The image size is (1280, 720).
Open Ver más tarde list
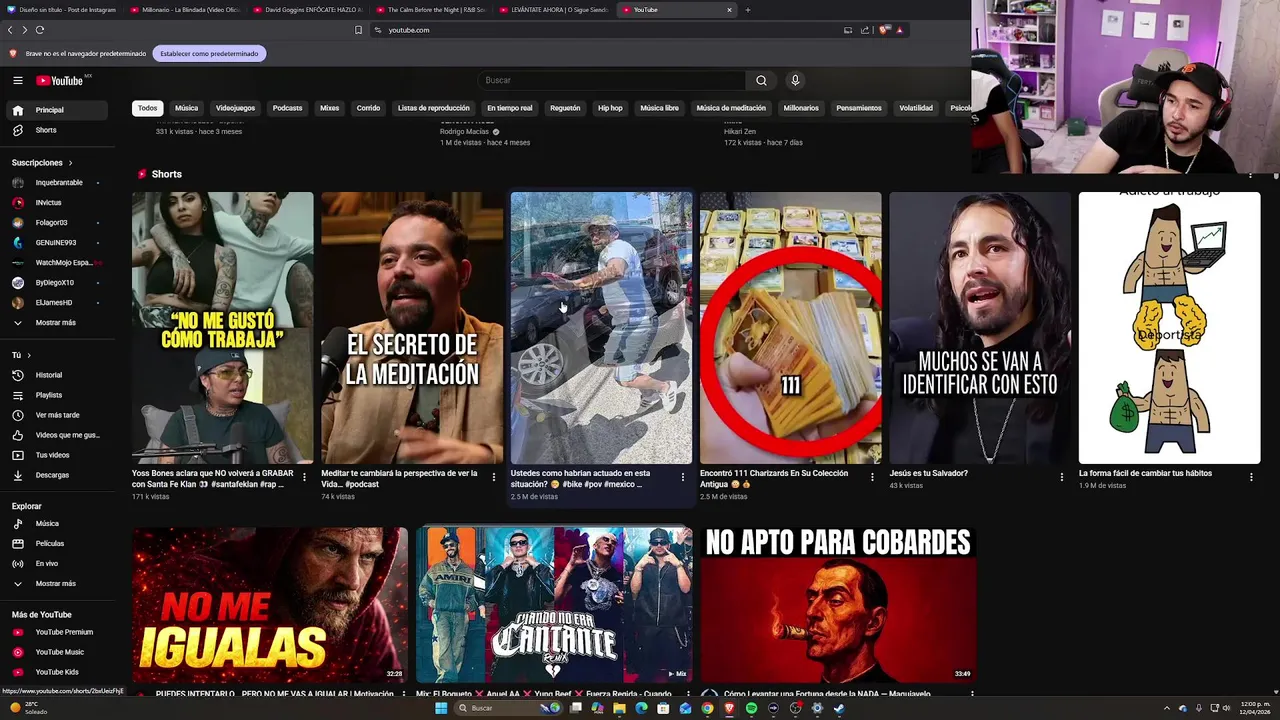pyautogui.click(x=56, y=415)
